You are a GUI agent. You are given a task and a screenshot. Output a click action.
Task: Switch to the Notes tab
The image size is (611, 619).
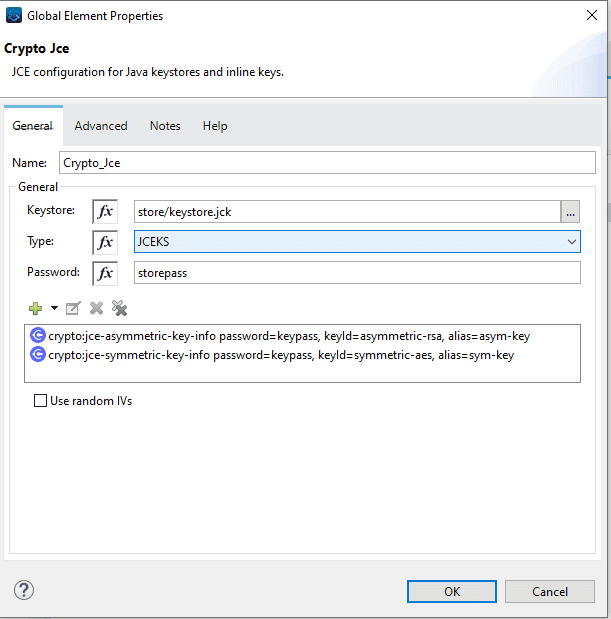pyautogui.click(x=165, y=126)
